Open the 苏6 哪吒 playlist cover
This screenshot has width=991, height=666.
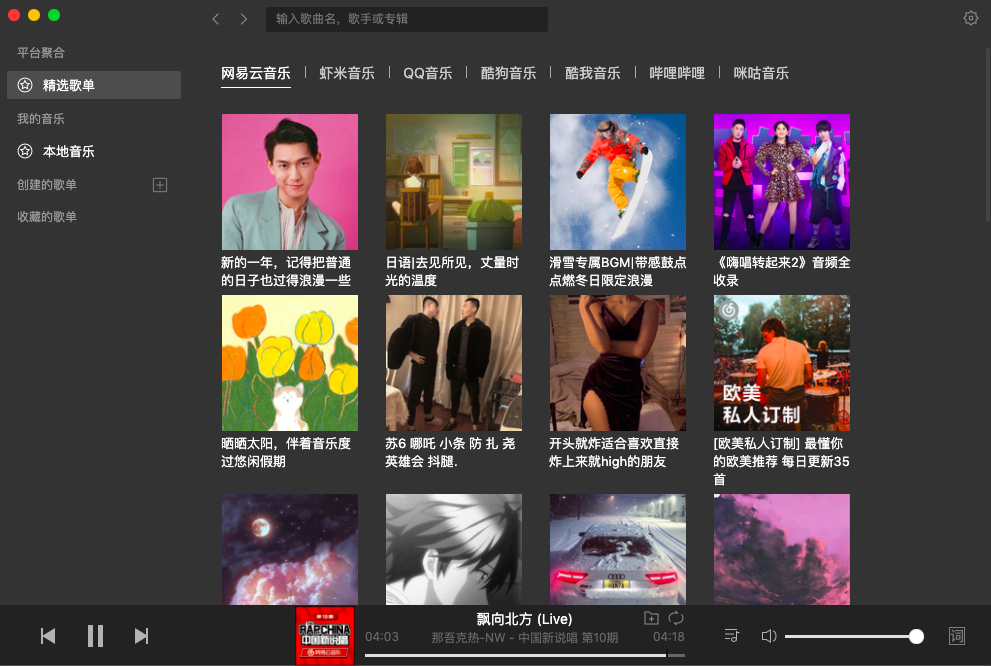click(454, 363)
